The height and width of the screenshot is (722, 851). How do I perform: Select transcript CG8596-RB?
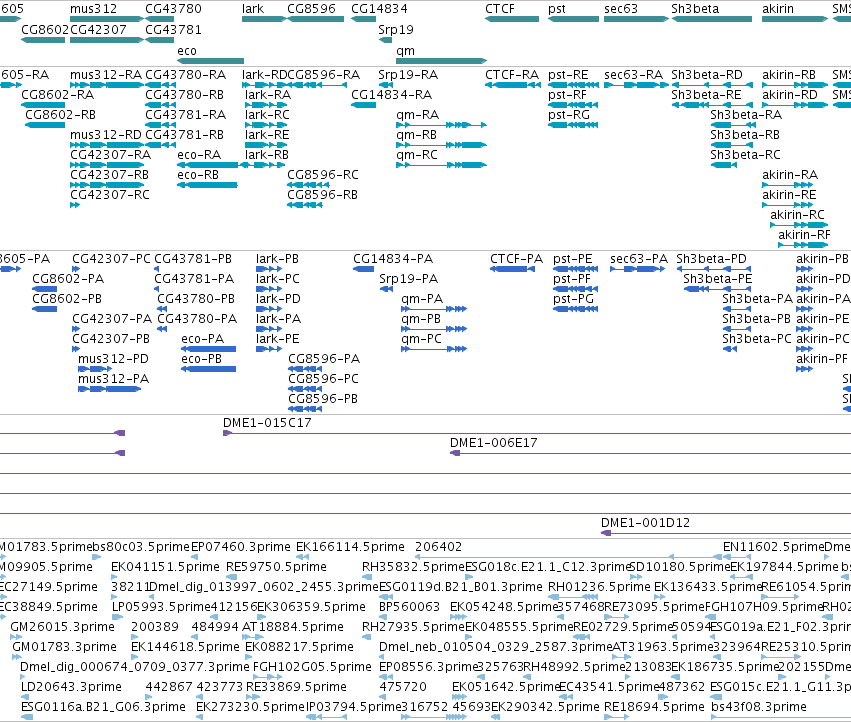[x=305, y=205]
